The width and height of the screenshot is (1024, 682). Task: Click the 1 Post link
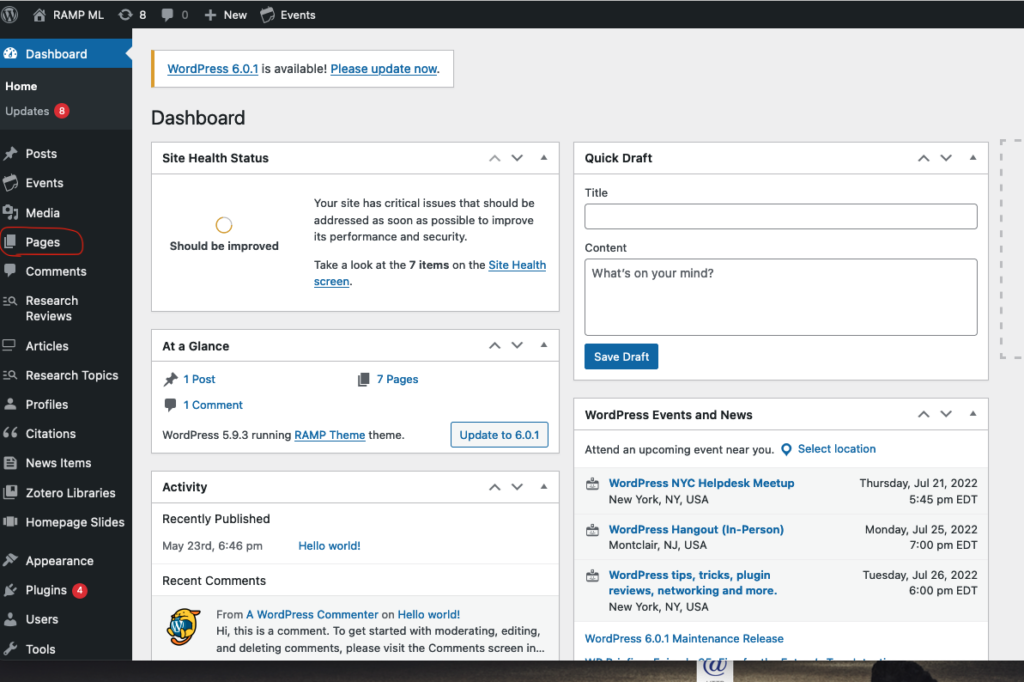click(x=199, y=380)
